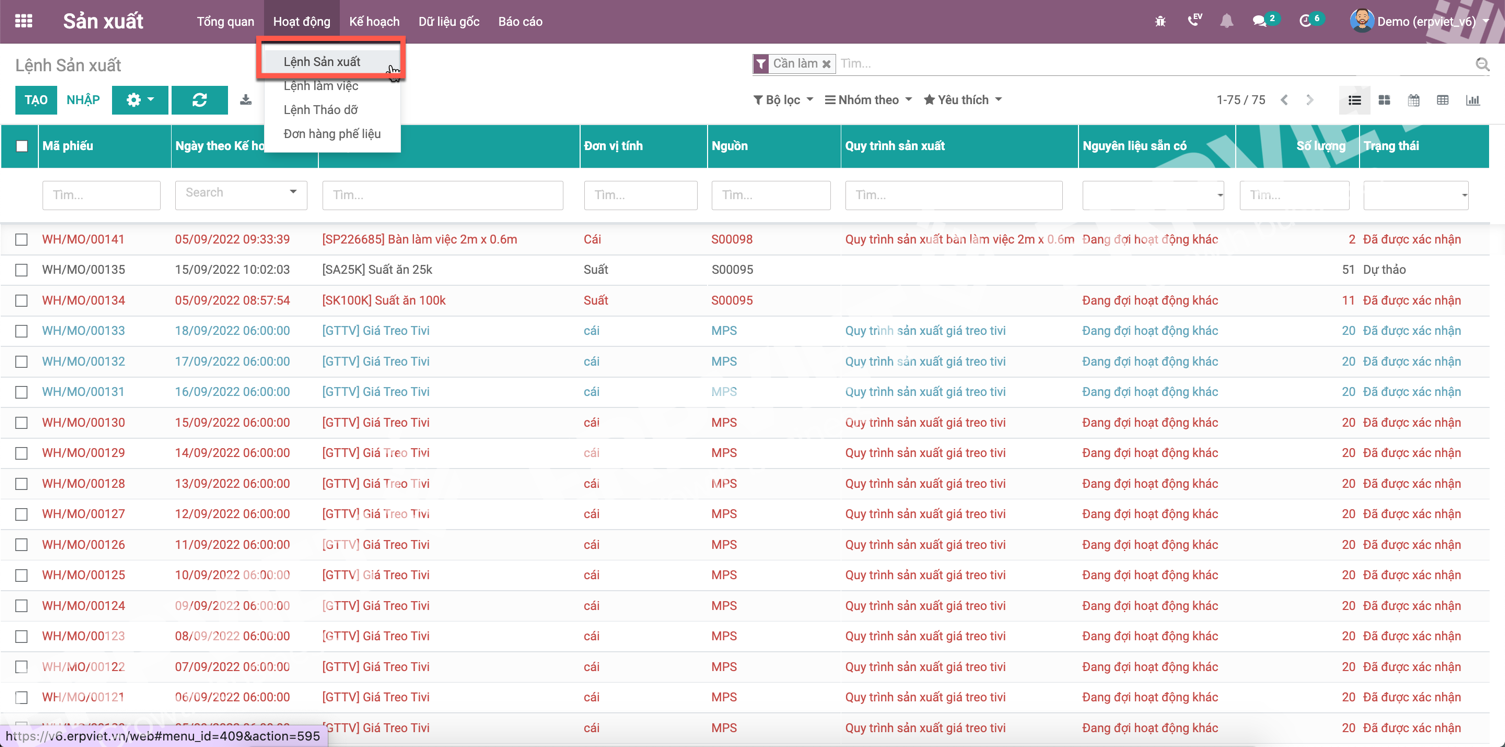Viewport: 1505px width, 747px height.
Task: Expand the gear actions dropdown
Action: [140, 99]
